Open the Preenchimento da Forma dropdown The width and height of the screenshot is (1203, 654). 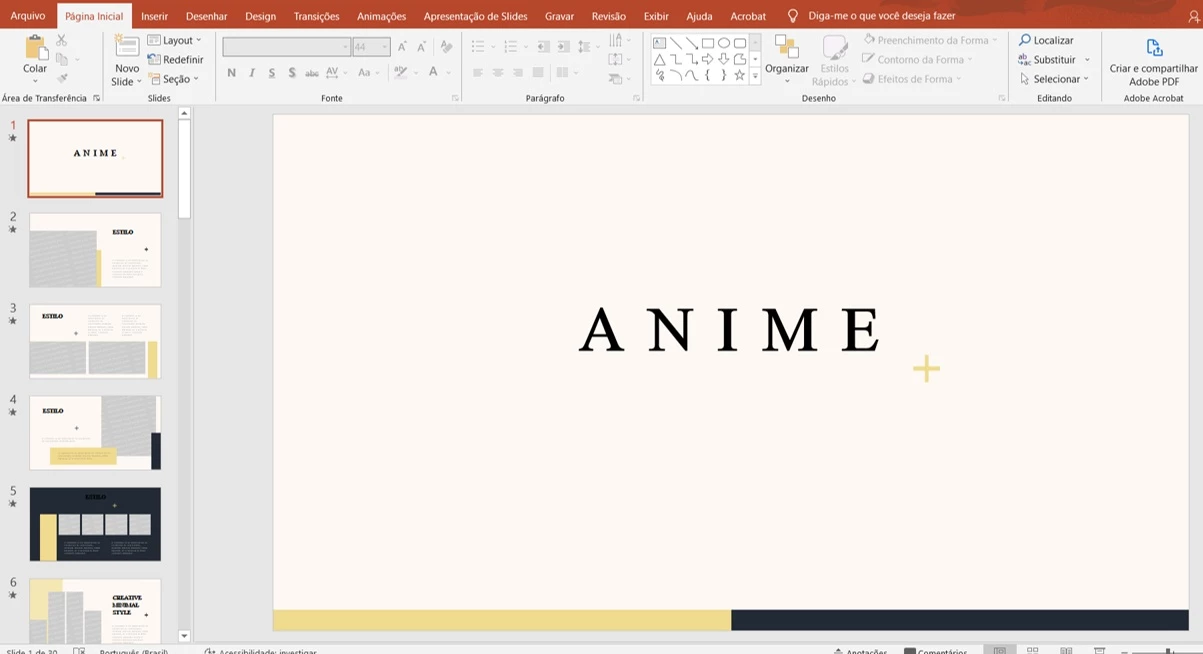pyautogui.click(x=930, y=40)
